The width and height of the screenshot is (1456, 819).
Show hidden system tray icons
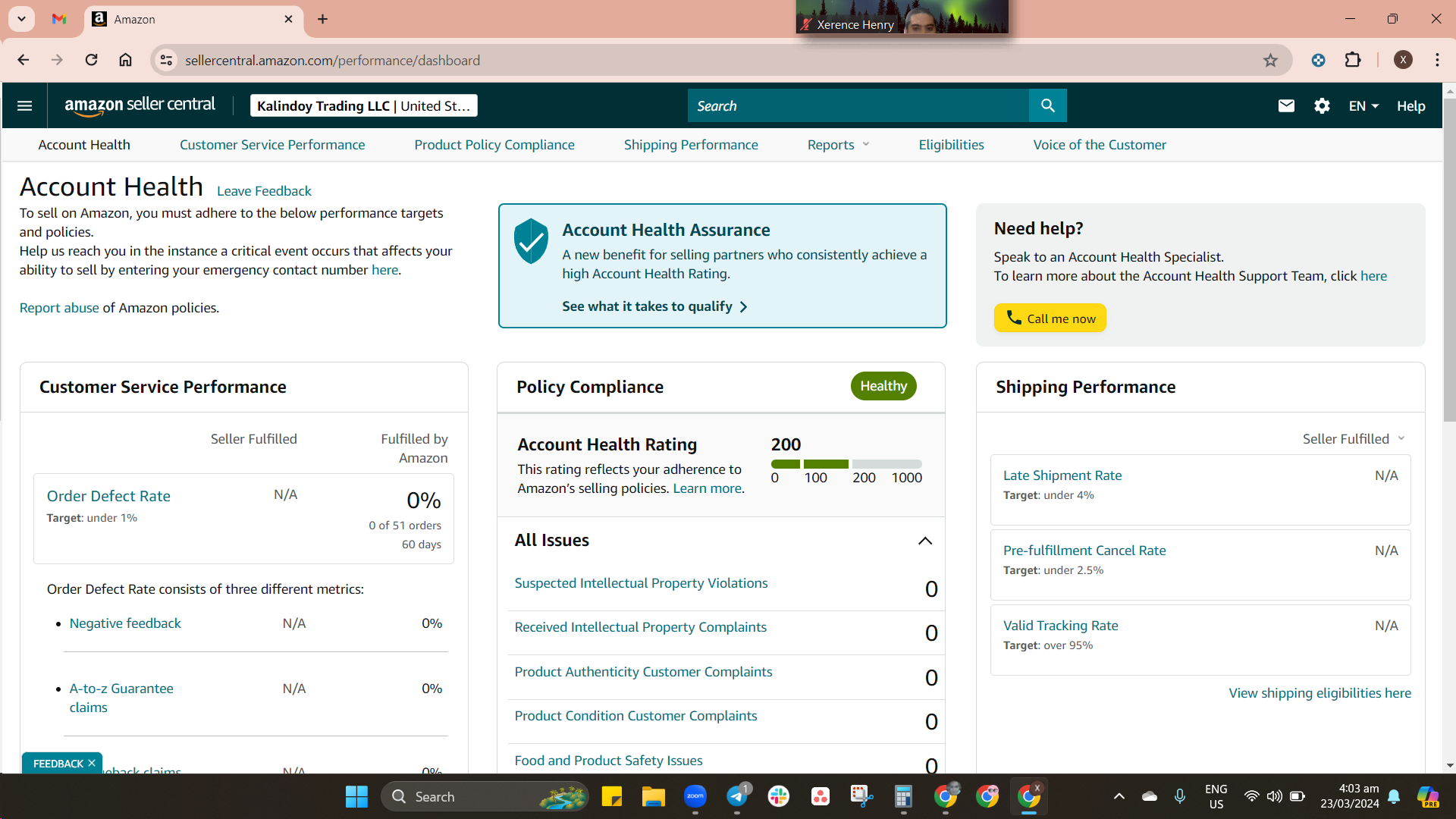(x=1119, y=796)
